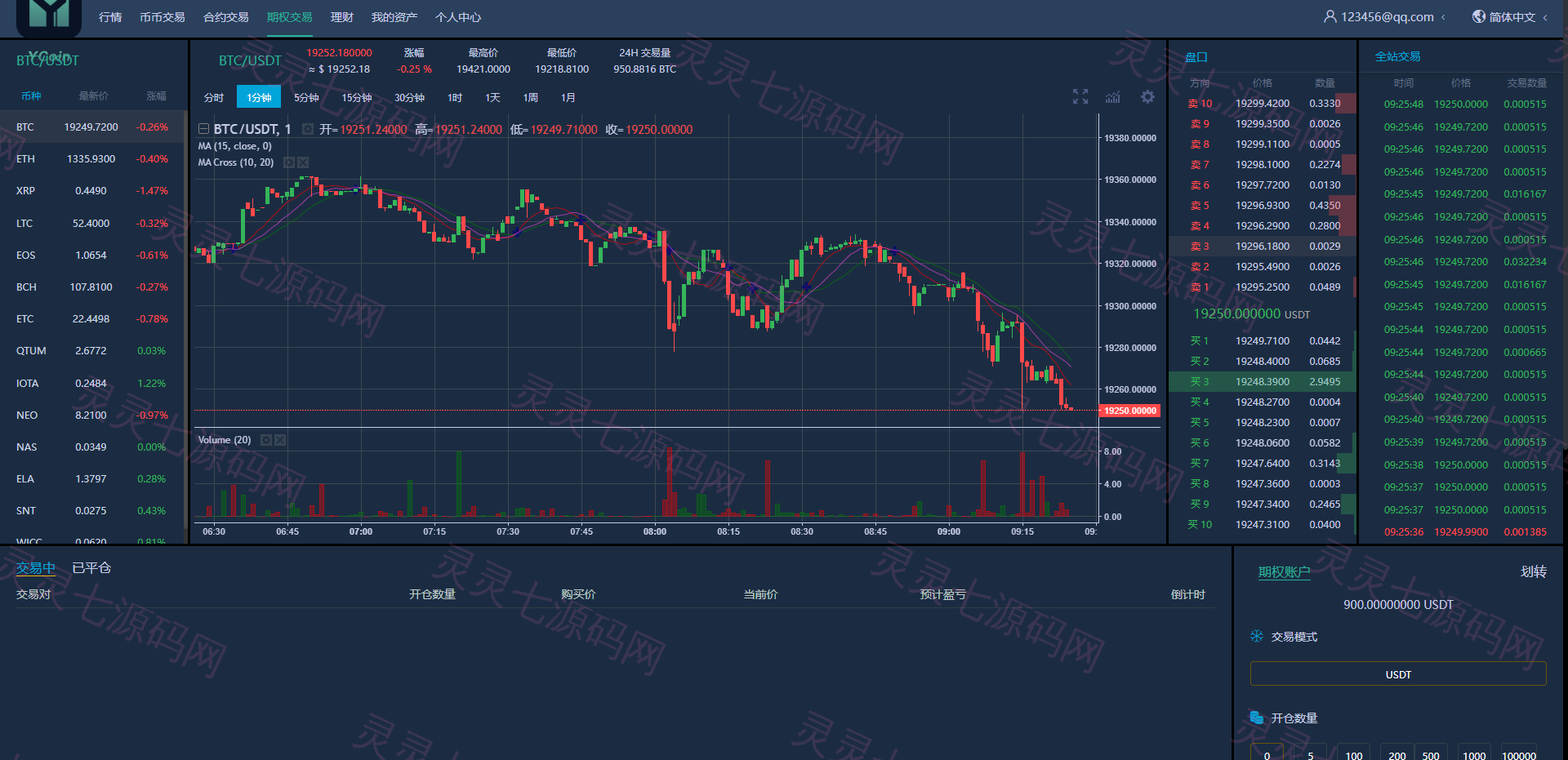Switch to the 15分钟 interval
Screen dimensions: 1568x760
click(x=356, y=97)
